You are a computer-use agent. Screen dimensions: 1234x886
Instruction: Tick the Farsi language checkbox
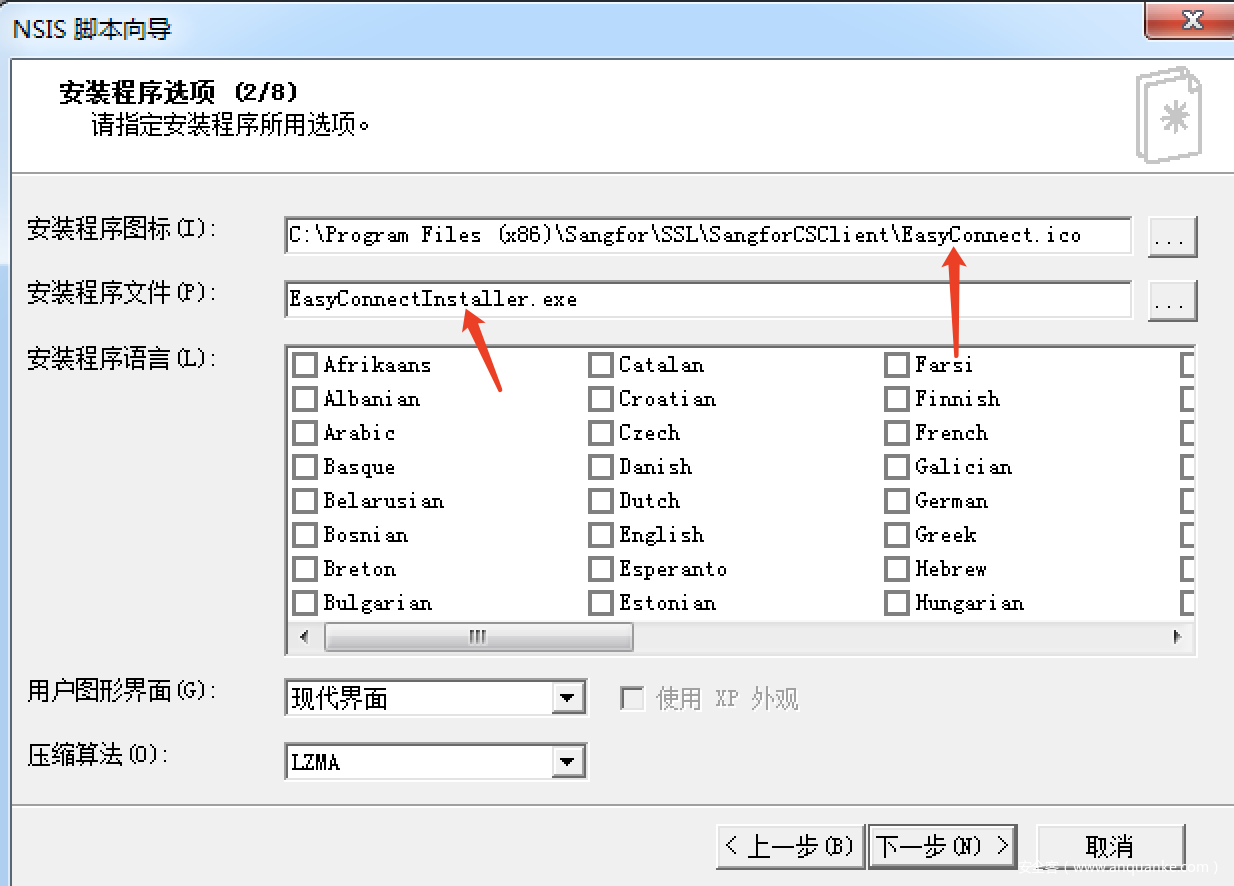click(x=897, y=365)
